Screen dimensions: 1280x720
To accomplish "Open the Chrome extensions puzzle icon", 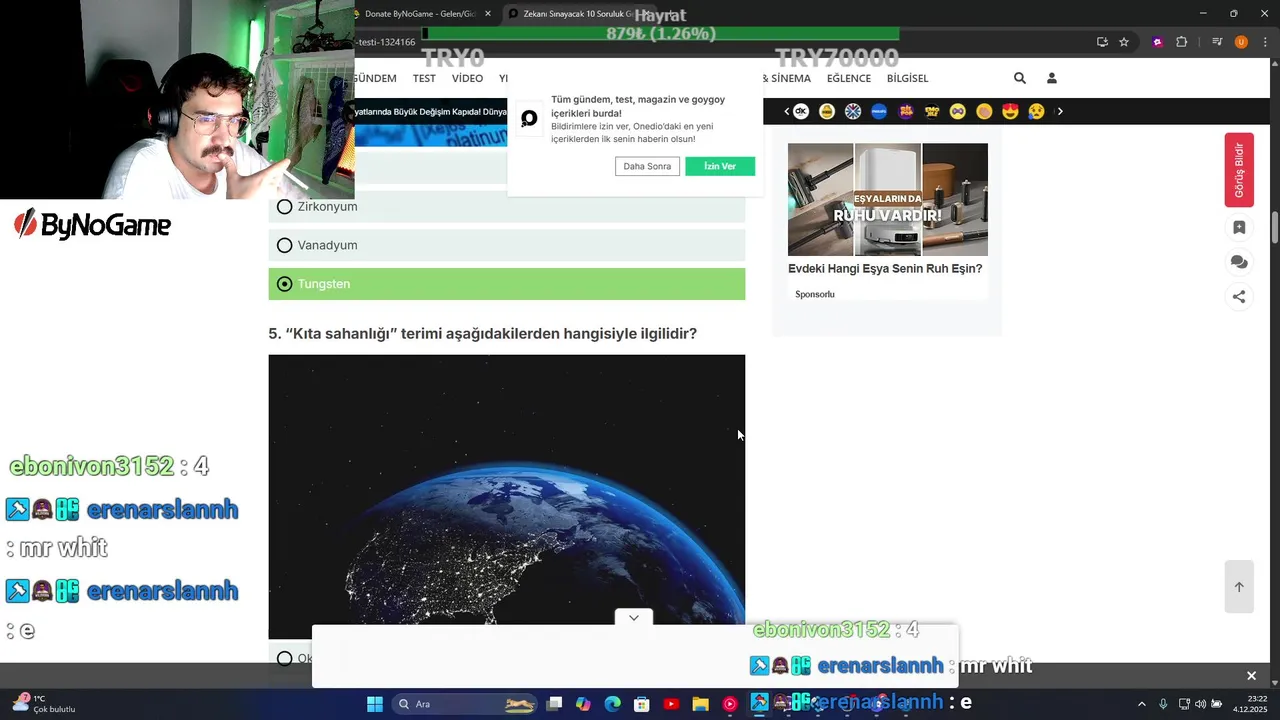I will [1181, 42].
